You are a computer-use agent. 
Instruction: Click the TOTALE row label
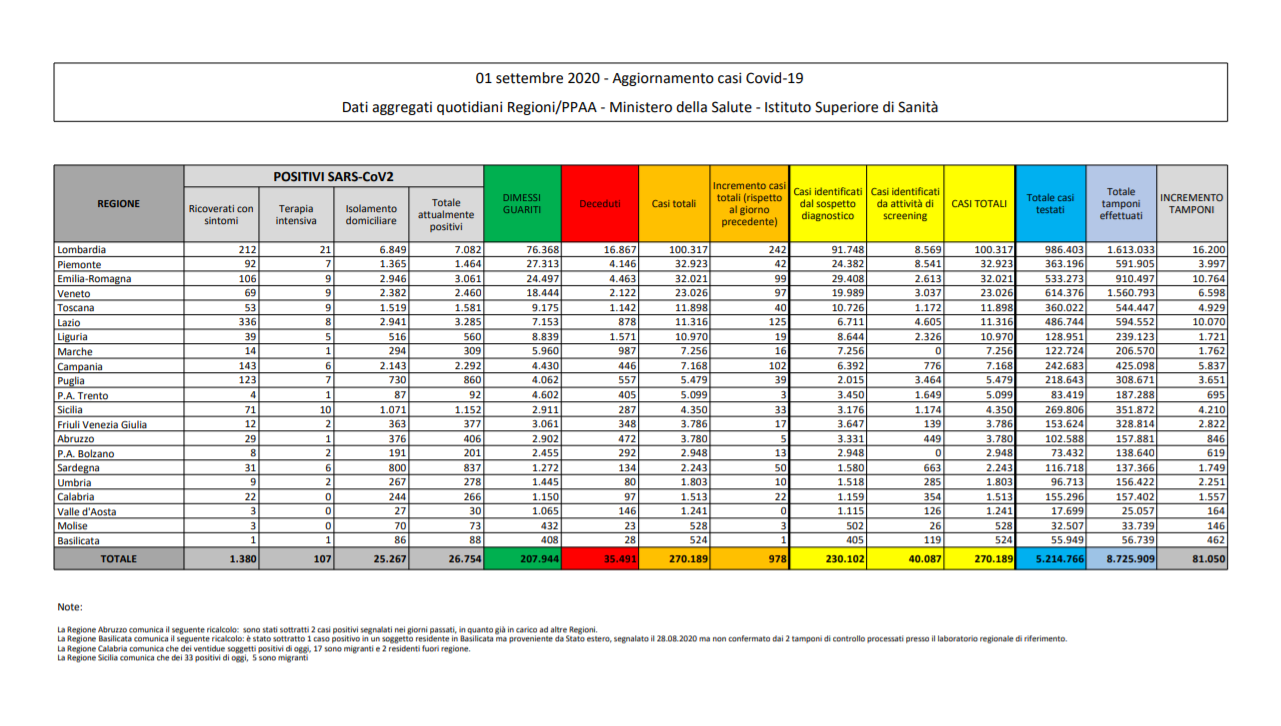(119, 559)
